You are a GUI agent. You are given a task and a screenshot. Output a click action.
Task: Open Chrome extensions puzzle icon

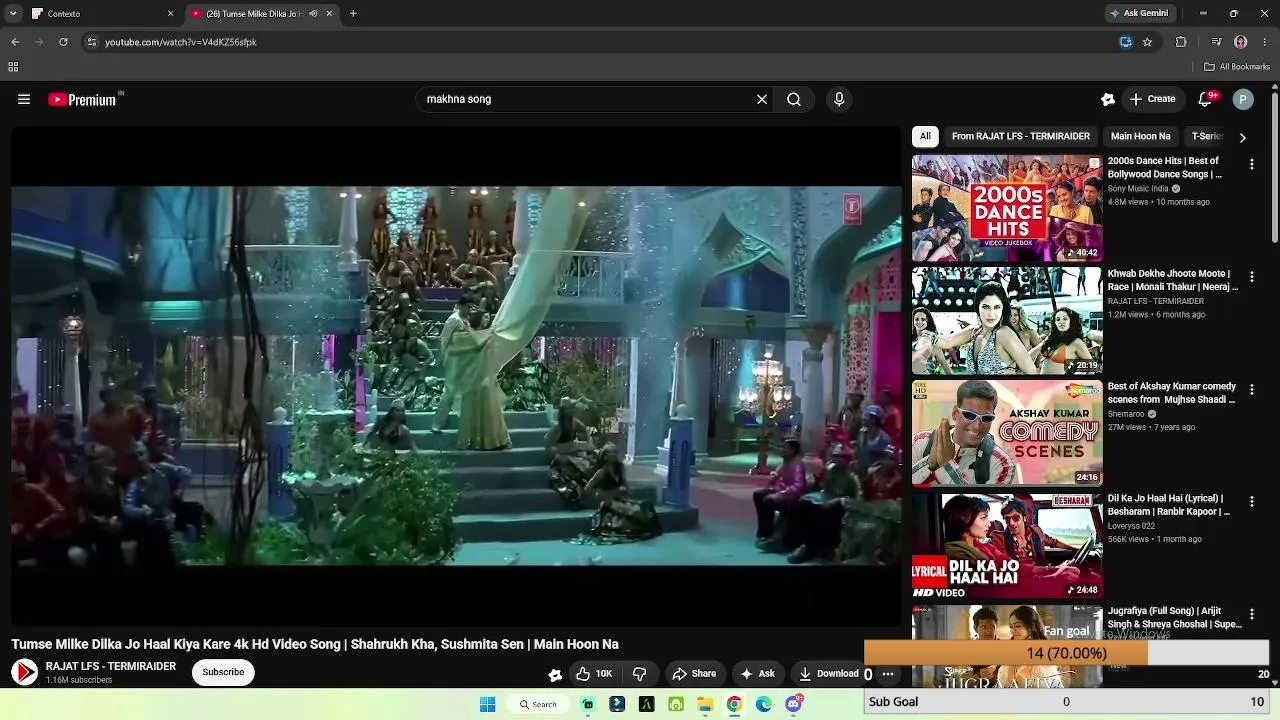click(x=1181, y=42)
